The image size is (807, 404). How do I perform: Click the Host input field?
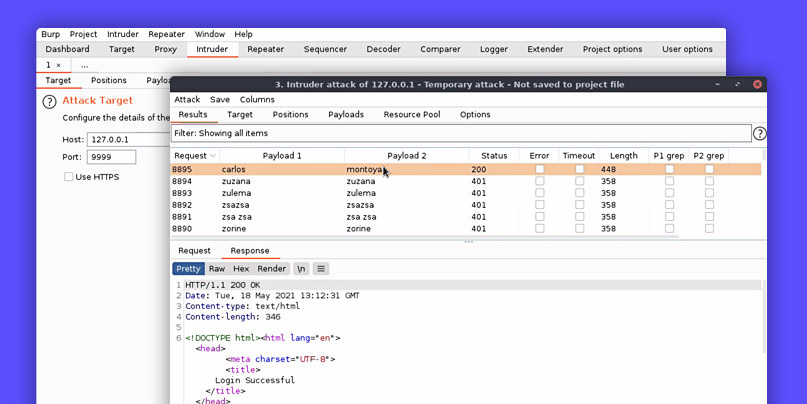129,139
